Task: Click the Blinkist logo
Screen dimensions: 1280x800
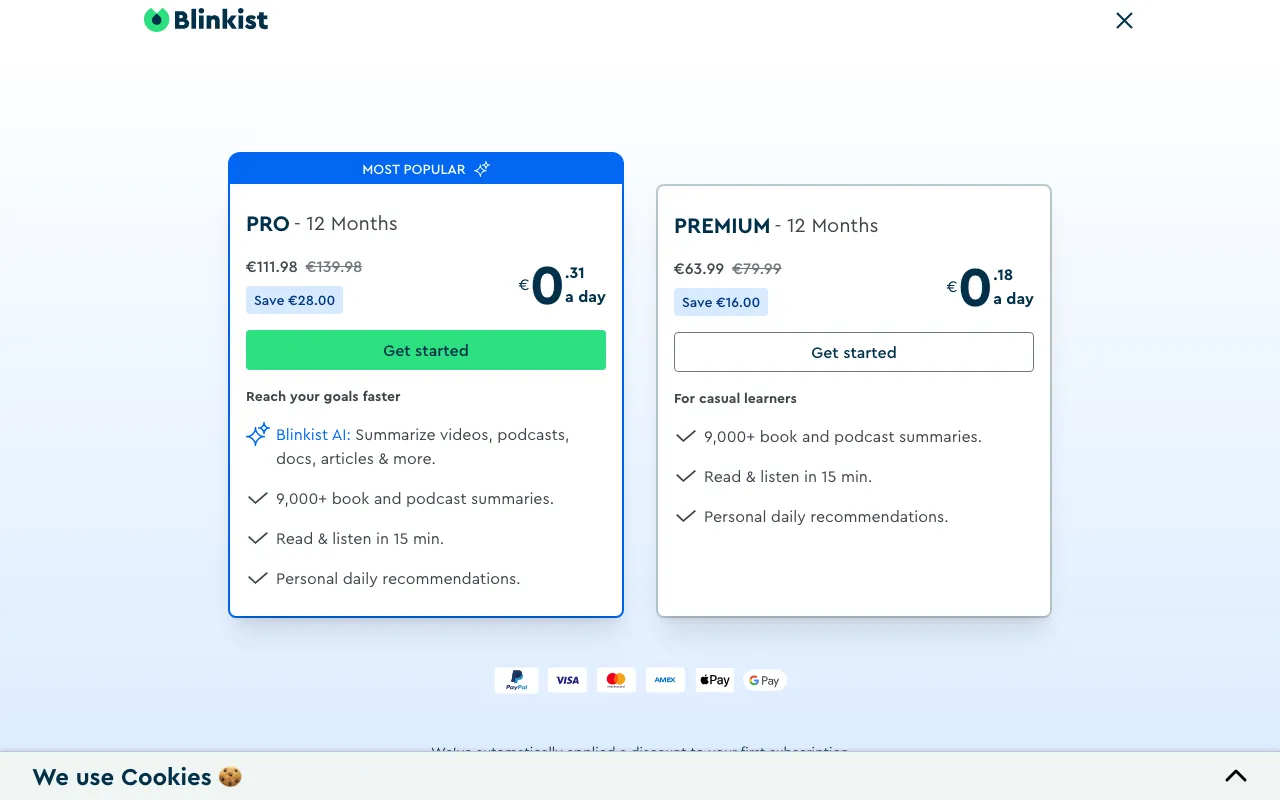Action: click(x=206, y=20)
